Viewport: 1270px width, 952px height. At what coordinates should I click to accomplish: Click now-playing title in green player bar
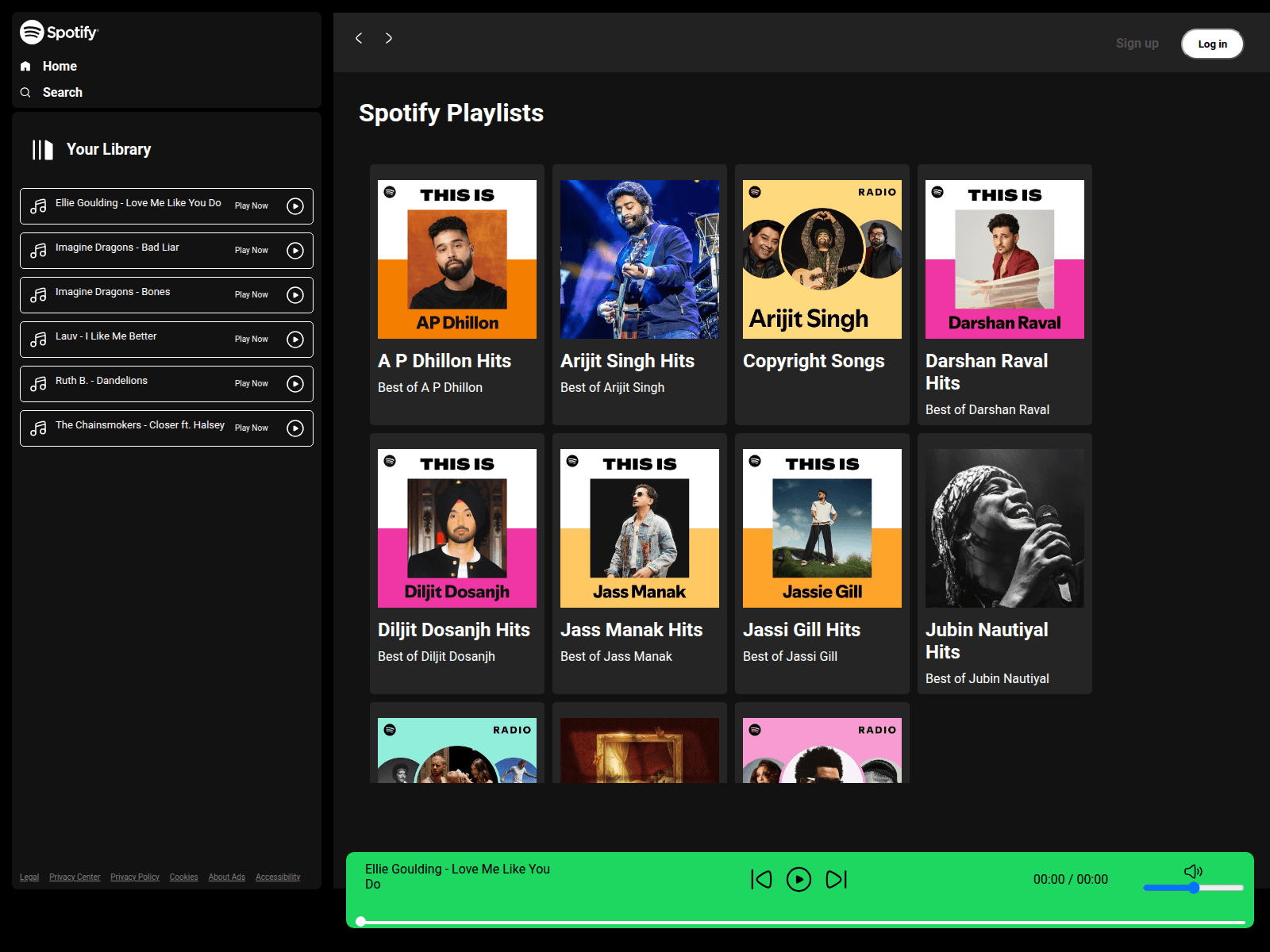tap(457, 877)
